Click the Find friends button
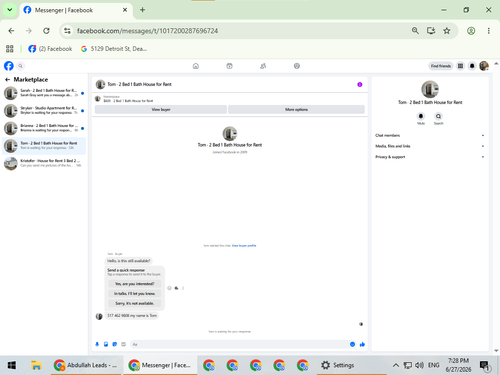The image size is (500, 375). pos(441,66)
